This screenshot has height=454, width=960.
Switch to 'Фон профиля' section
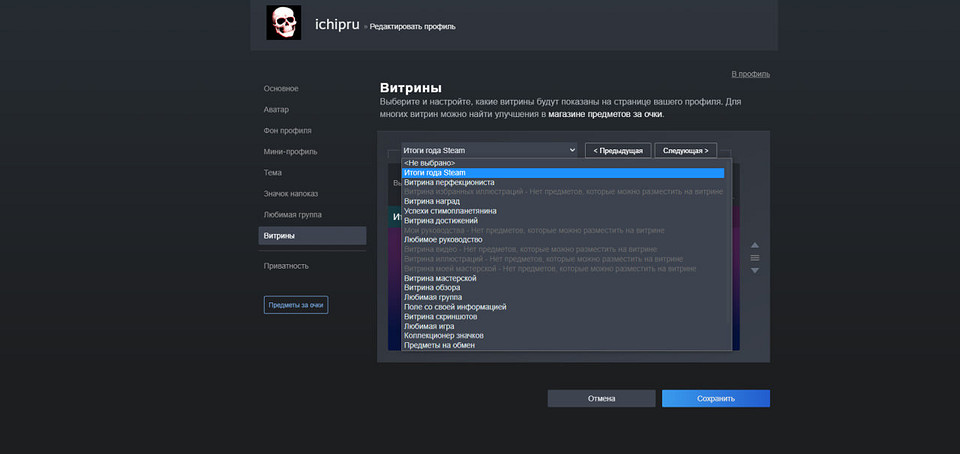point(287,130)
